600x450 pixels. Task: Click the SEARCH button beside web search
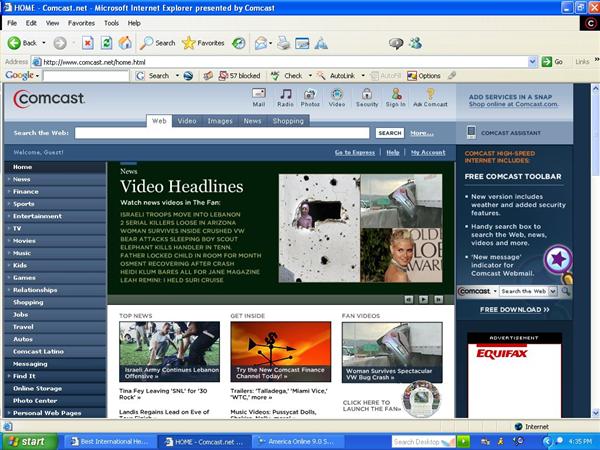[x=390, y=133]
